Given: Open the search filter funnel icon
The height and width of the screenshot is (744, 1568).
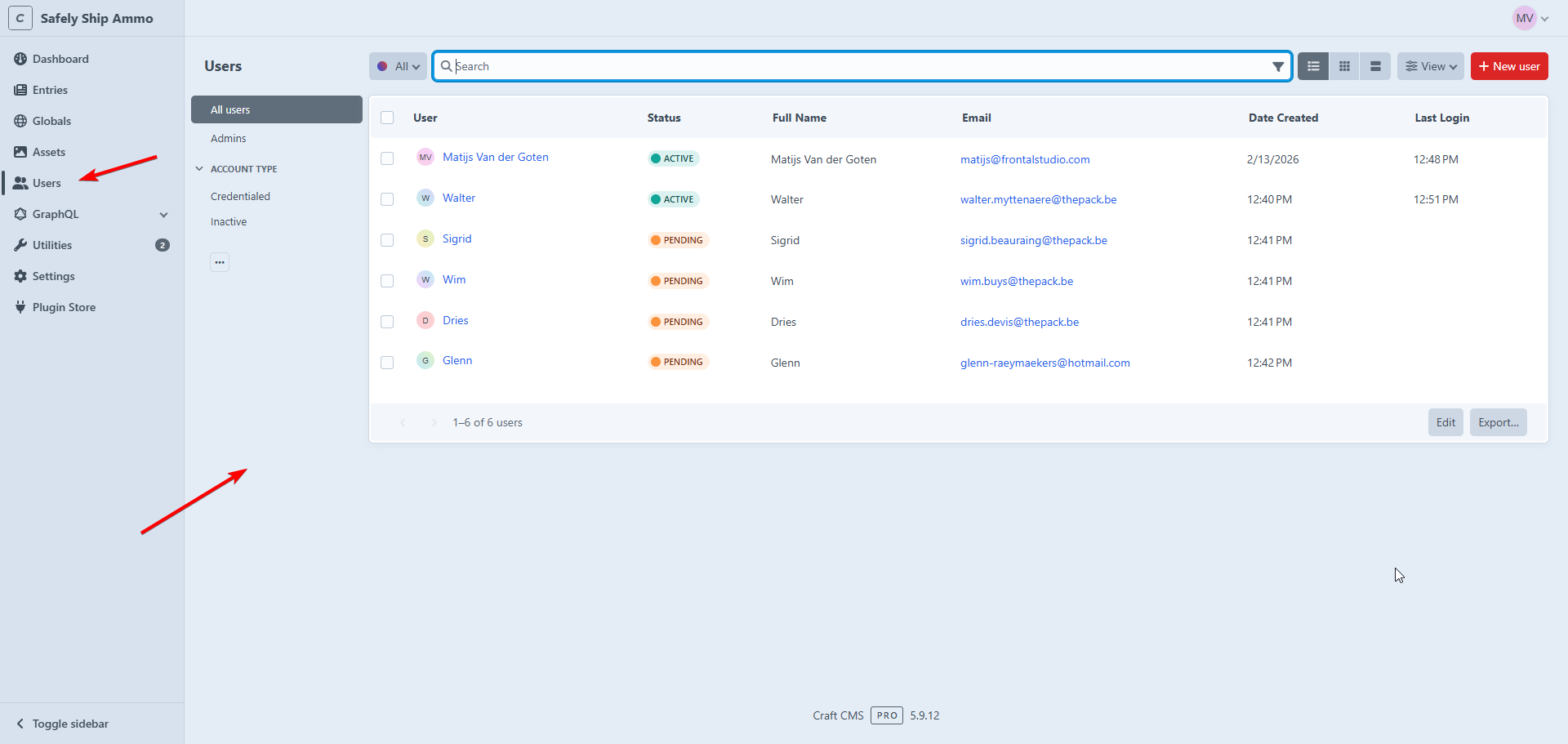Looking at the screenshot, I should [1278, 66].
